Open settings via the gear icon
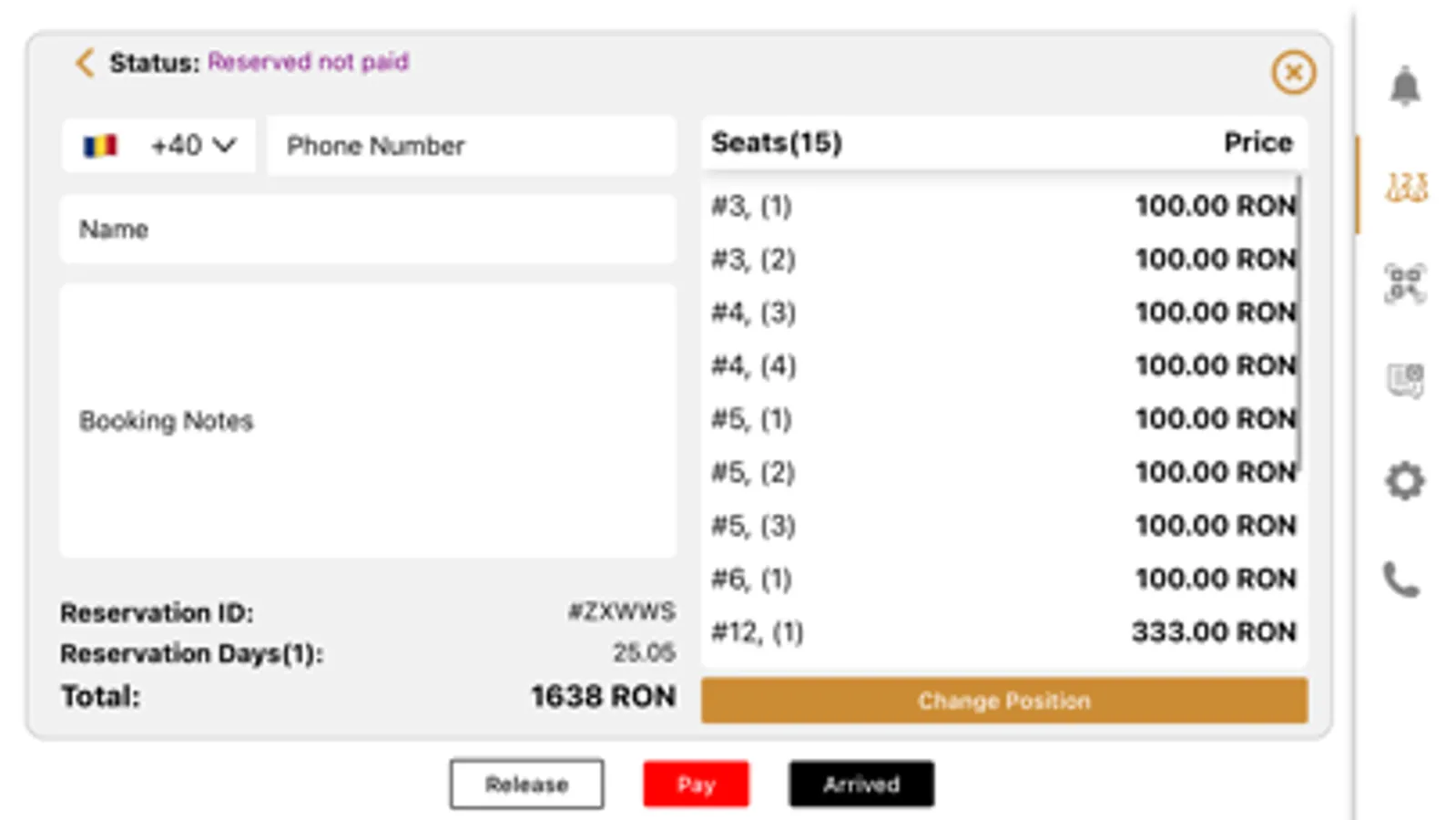The width and height of the screenshot is (1456, 820). coord(1405,480)
